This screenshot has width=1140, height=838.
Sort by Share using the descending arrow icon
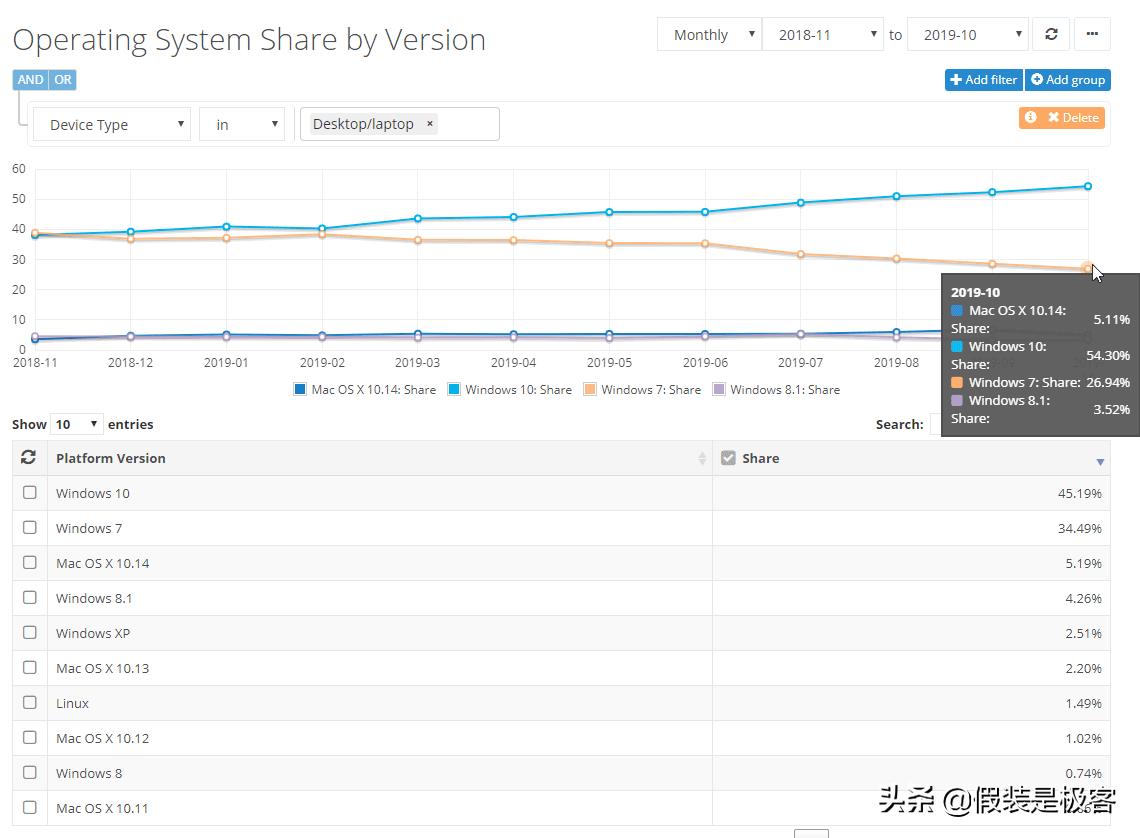coord(1099,461)
